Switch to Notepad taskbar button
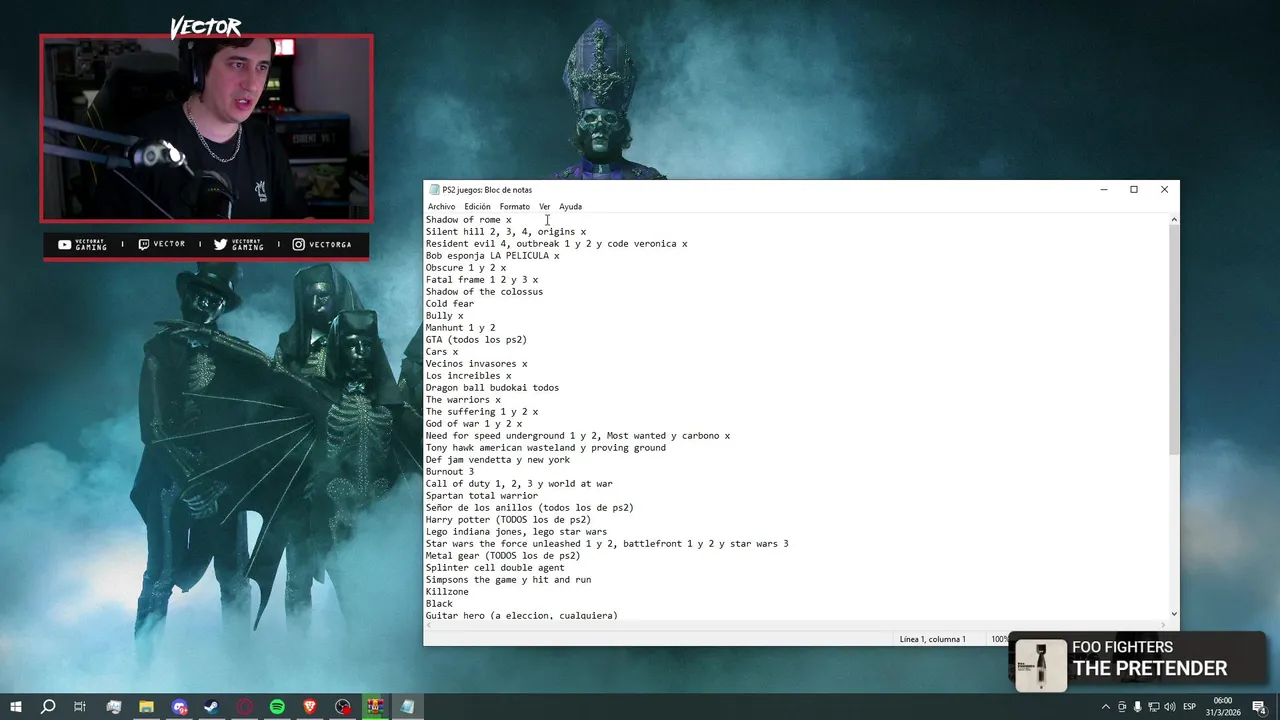Viewport: 1280px width, 720px height. click(407, 707)
